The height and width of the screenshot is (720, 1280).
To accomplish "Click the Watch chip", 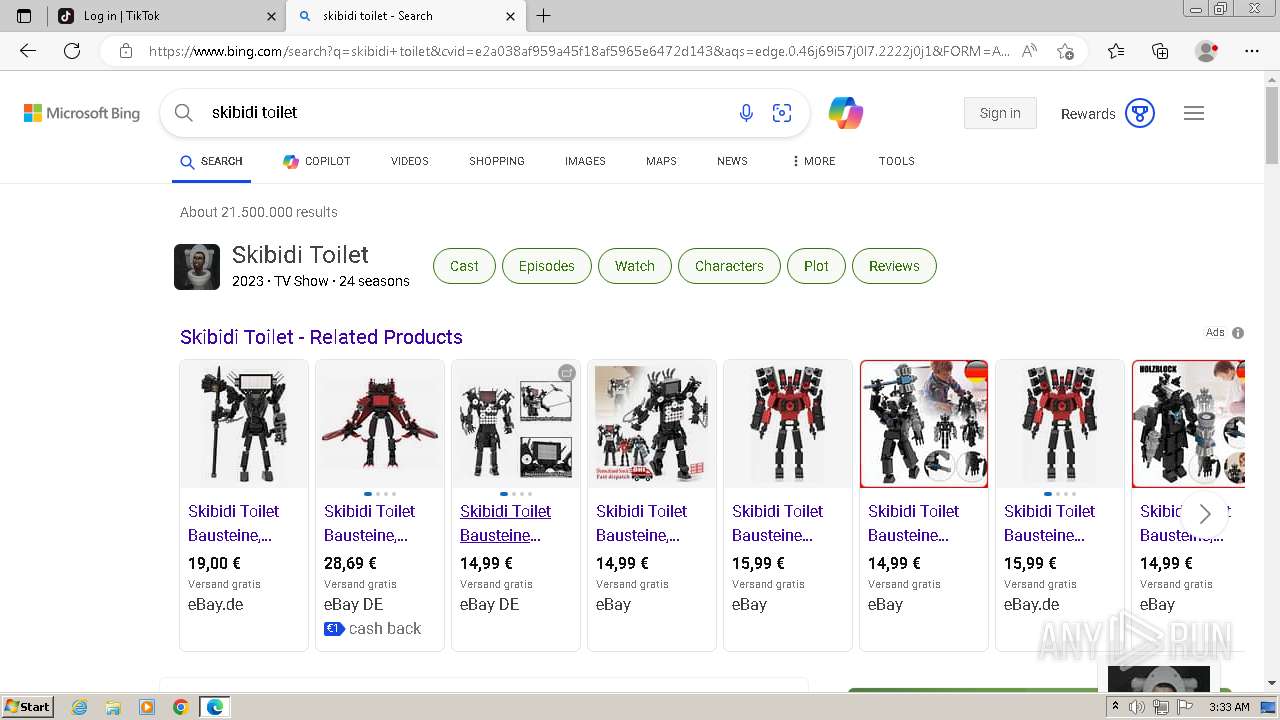I will click(x=635, y=266).
